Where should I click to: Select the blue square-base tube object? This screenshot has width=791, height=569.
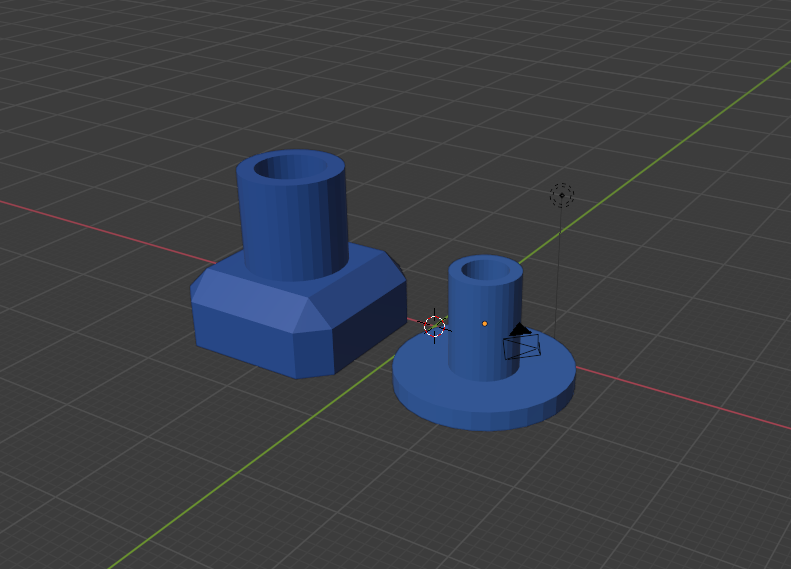pos(299,264)
